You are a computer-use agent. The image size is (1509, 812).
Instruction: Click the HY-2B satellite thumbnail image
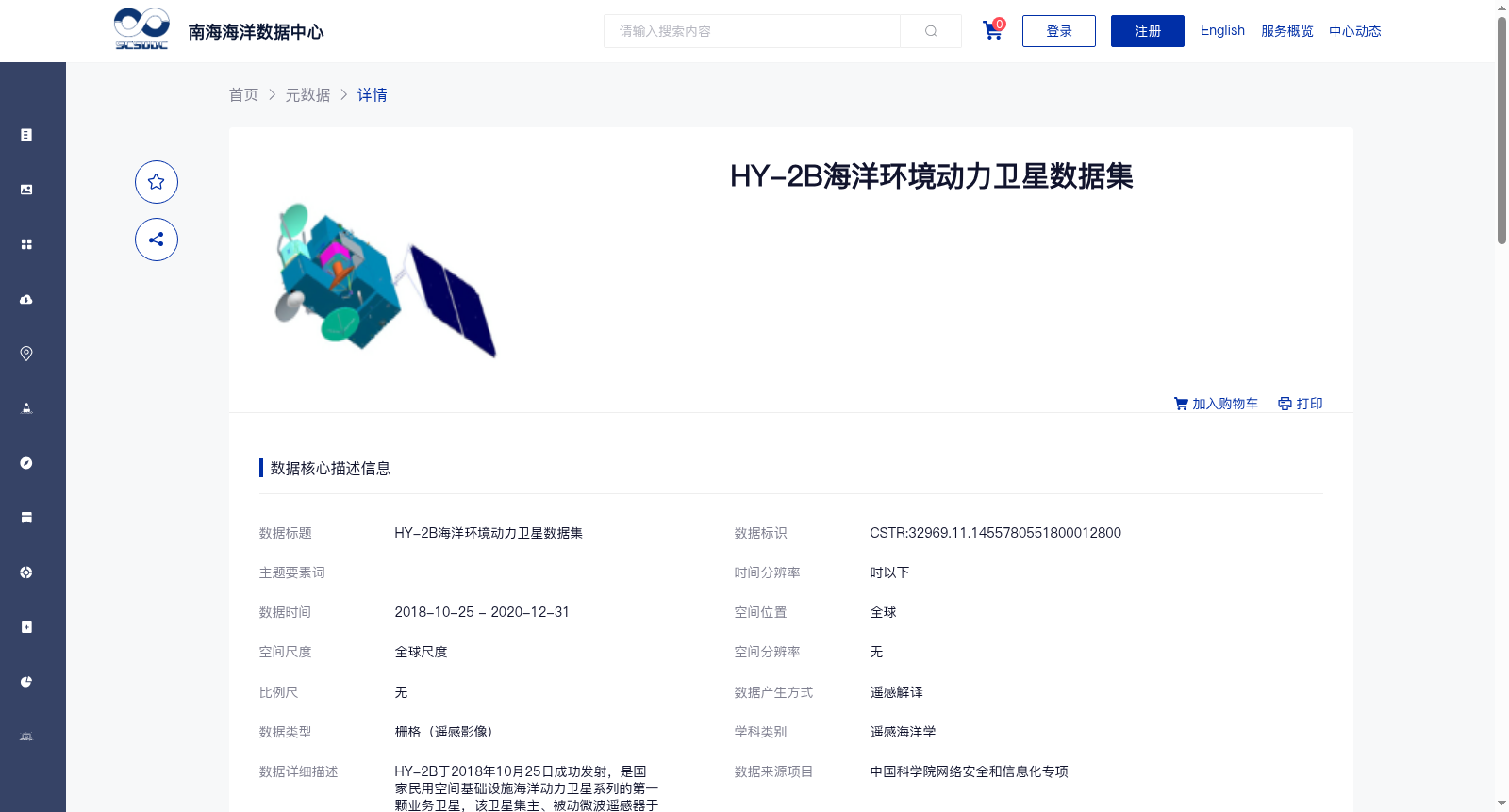pyautogui.click(x=385, y=279)
